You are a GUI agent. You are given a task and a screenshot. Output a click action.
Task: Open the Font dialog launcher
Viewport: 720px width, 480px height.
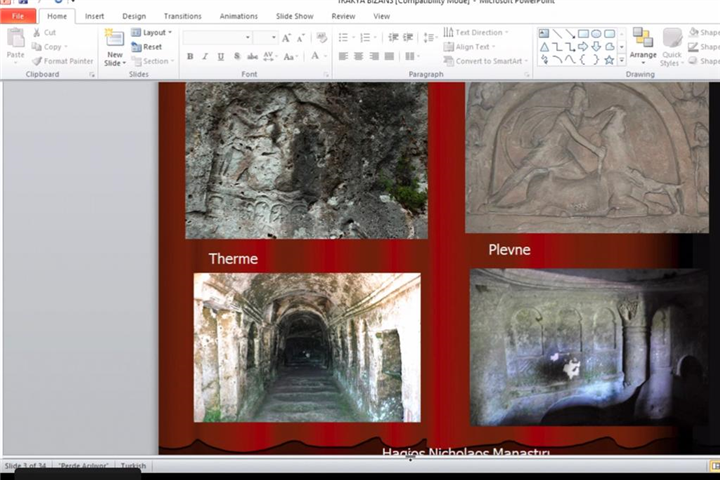tap(326, 74)
